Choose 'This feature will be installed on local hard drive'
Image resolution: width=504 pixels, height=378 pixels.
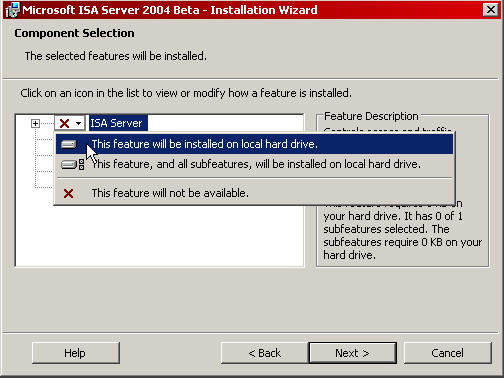[254, 144]
